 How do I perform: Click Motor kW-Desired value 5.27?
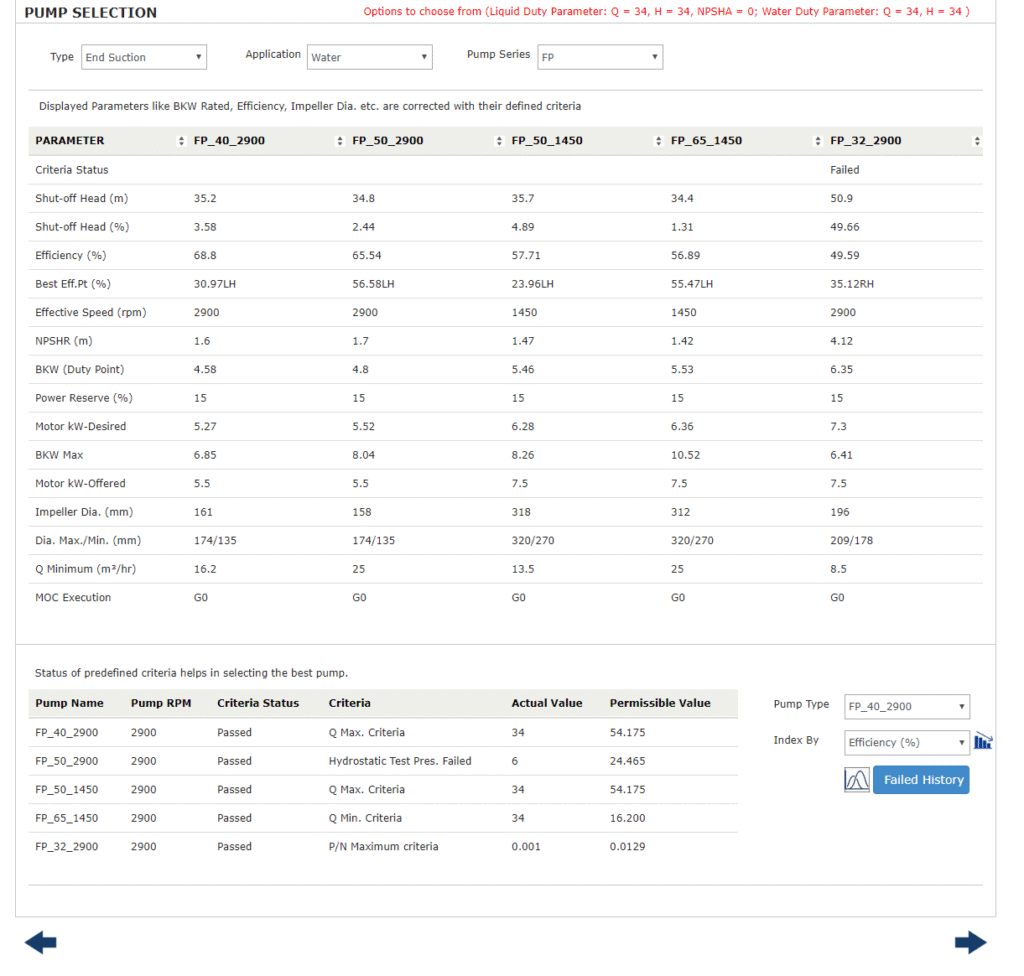[x=205, y=427]
